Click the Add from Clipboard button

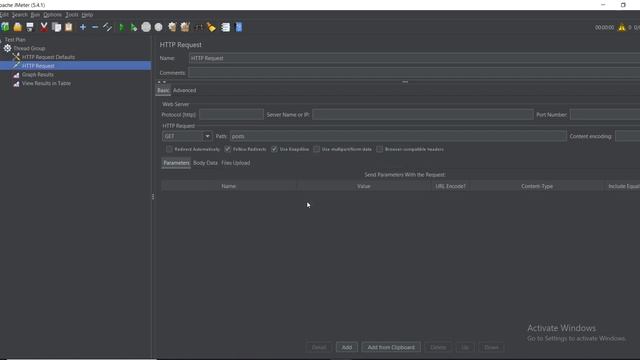tap(391, 347)
